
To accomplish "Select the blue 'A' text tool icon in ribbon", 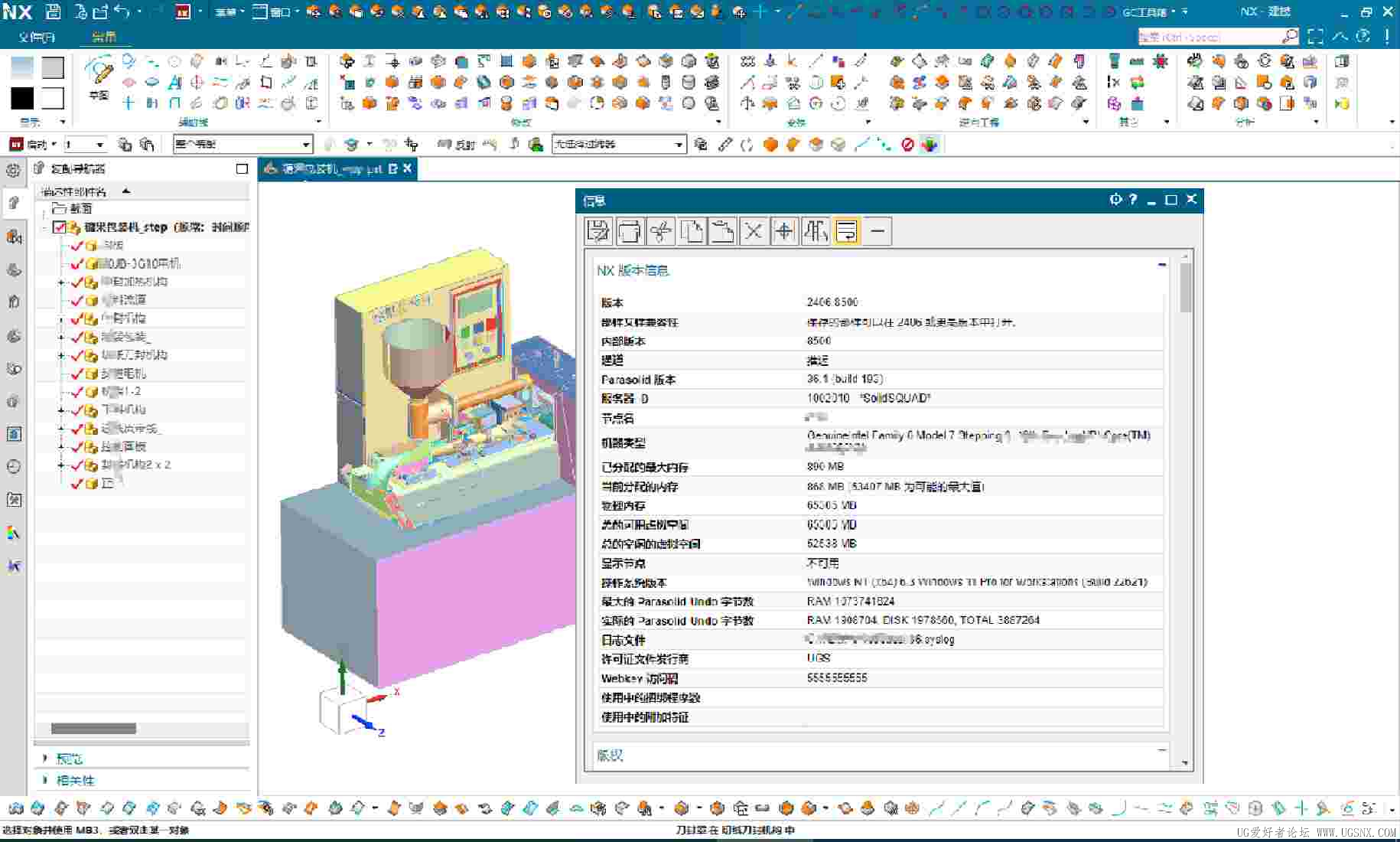I will (x=174, y=82).
